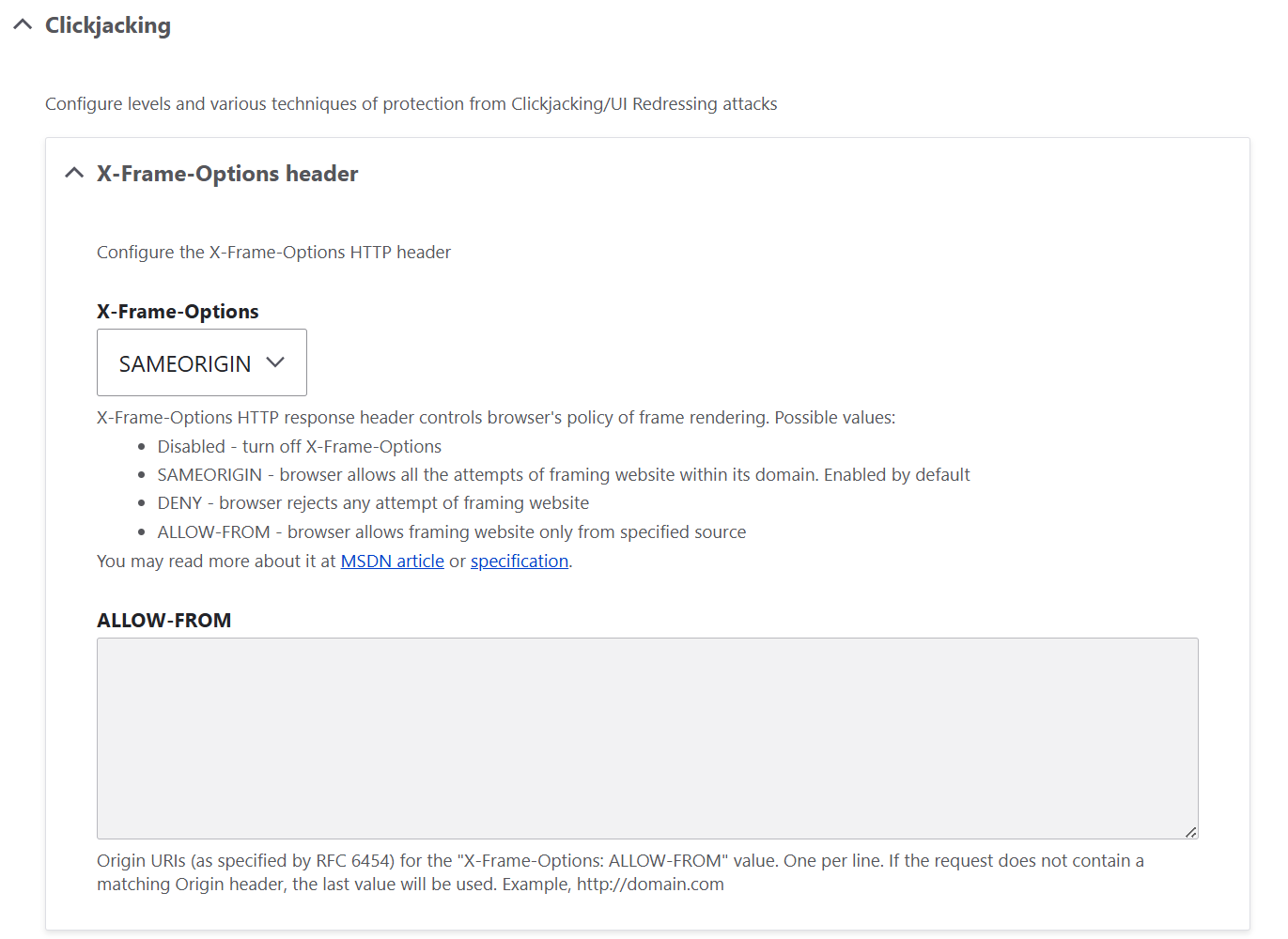1288x939 pixels.
Task: Click the X-Frame-Options header section title
Action: 227,173
